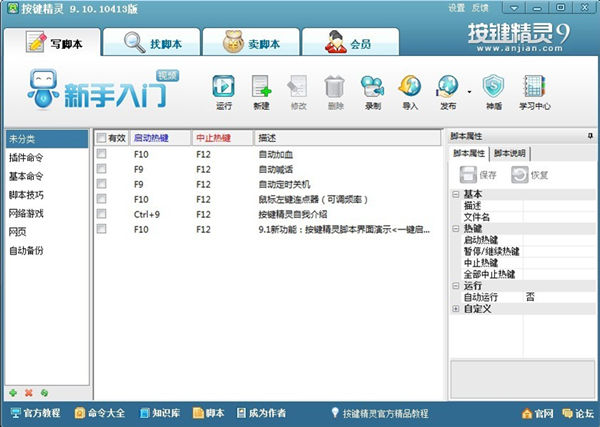600x427 pixels.
Task: Click the 启动热键 property value field
Action: click(559, 240)
